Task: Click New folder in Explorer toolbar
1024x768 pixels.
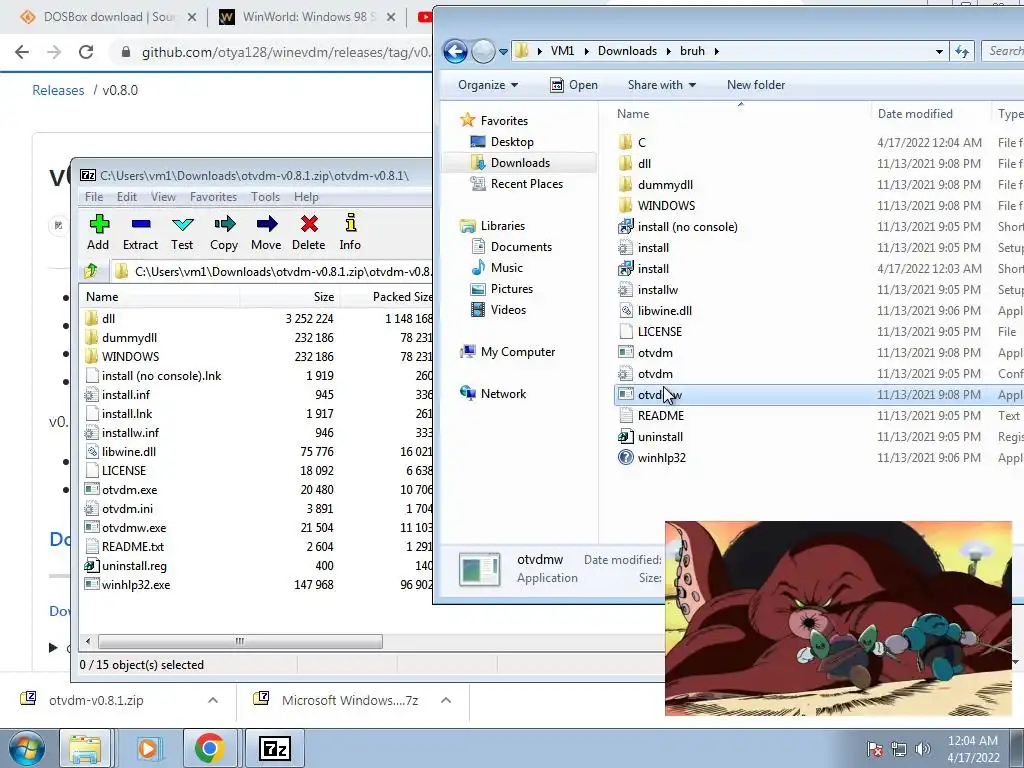Action: (756, 85)
